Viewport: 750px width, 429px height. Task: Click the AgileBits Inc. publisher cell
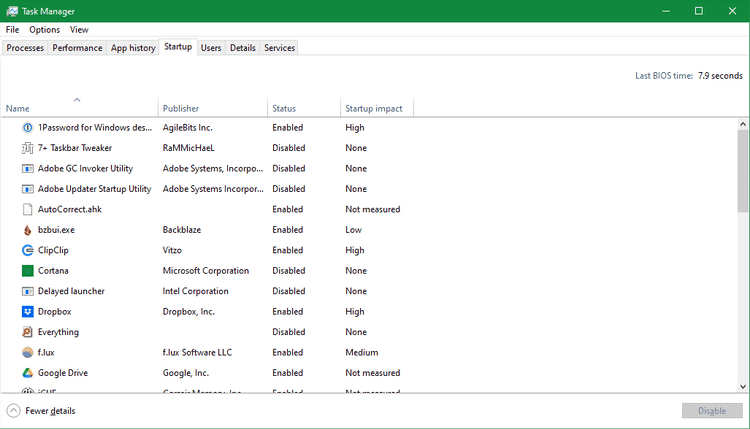[x=188, y=128]
